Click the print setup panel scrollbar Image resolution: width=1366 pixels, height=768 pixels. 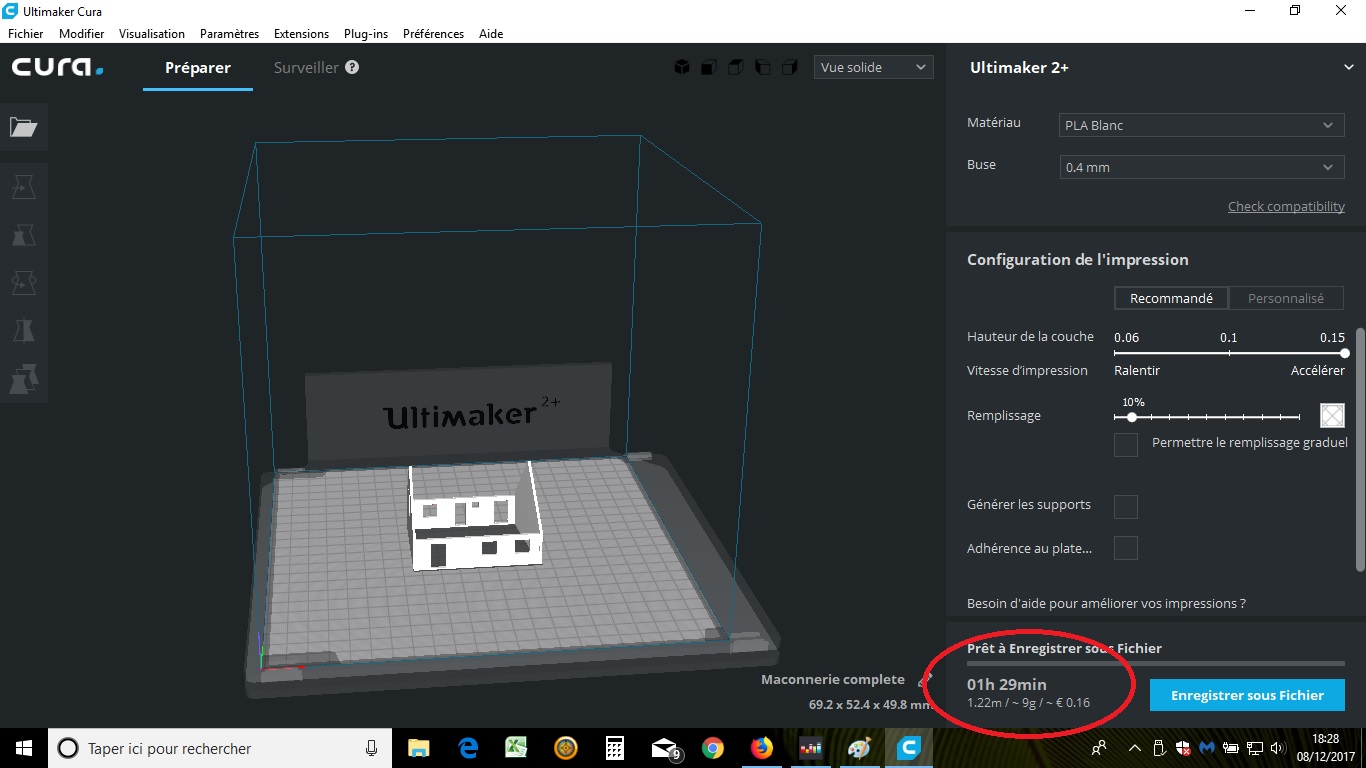[x=1359, y=450]
